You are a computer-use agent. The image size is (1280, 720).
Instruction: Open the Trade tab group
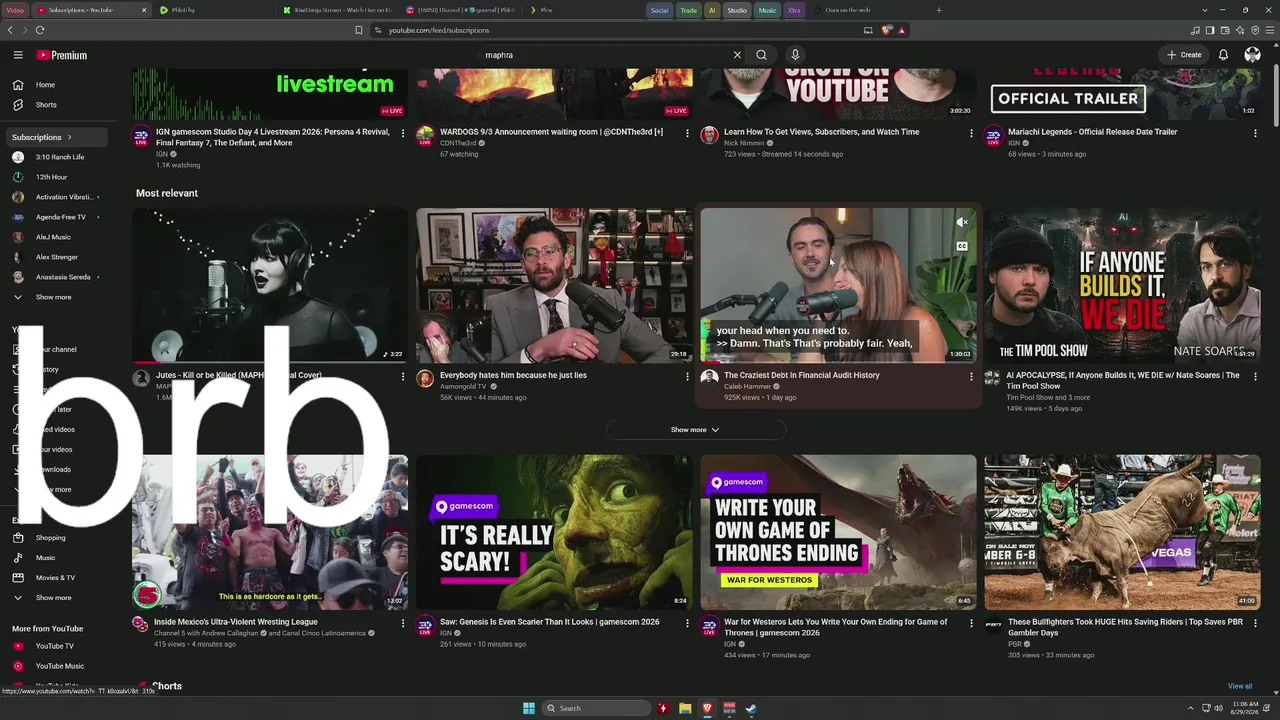click(689, 10)
